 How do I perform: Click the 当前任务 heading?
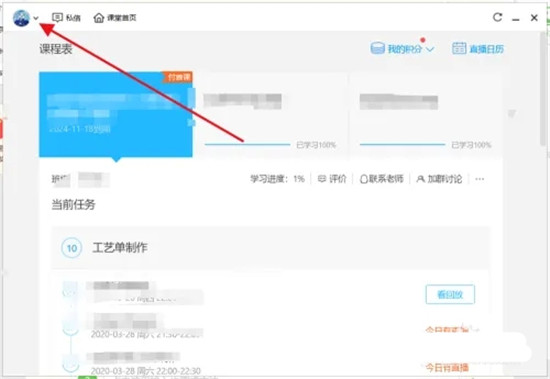(73, 204)
